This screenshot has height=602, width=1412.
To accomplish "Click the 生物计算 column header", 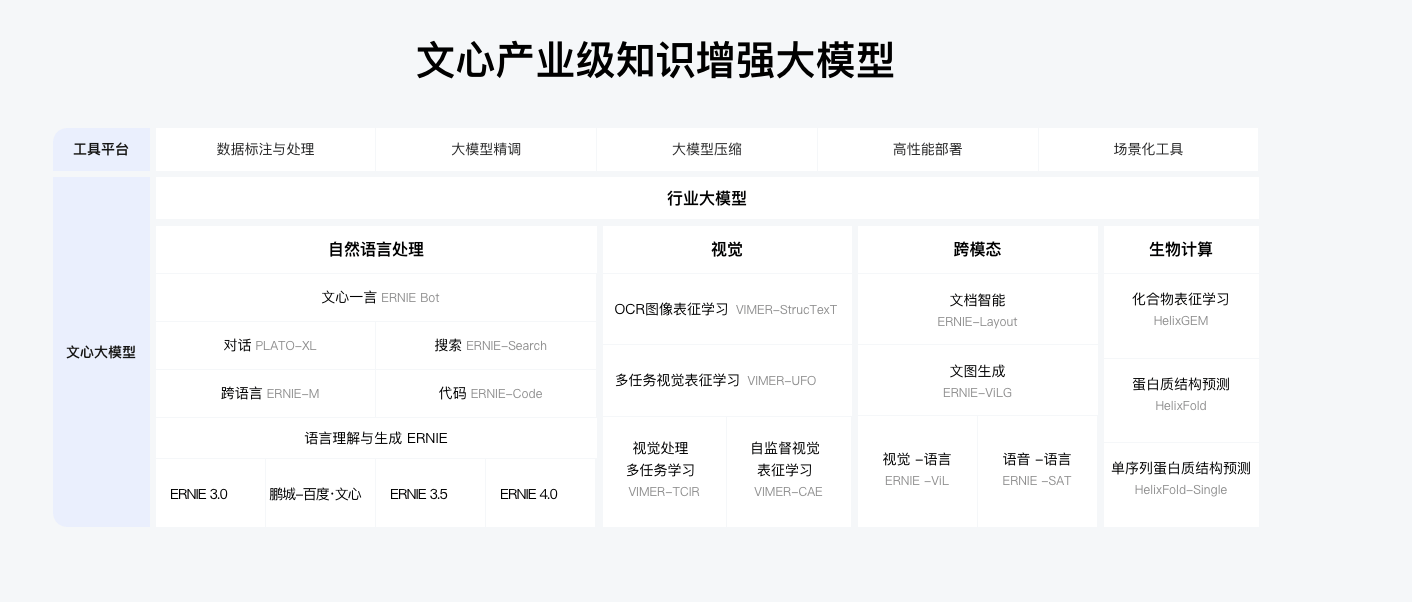I will coord(1181,249).
